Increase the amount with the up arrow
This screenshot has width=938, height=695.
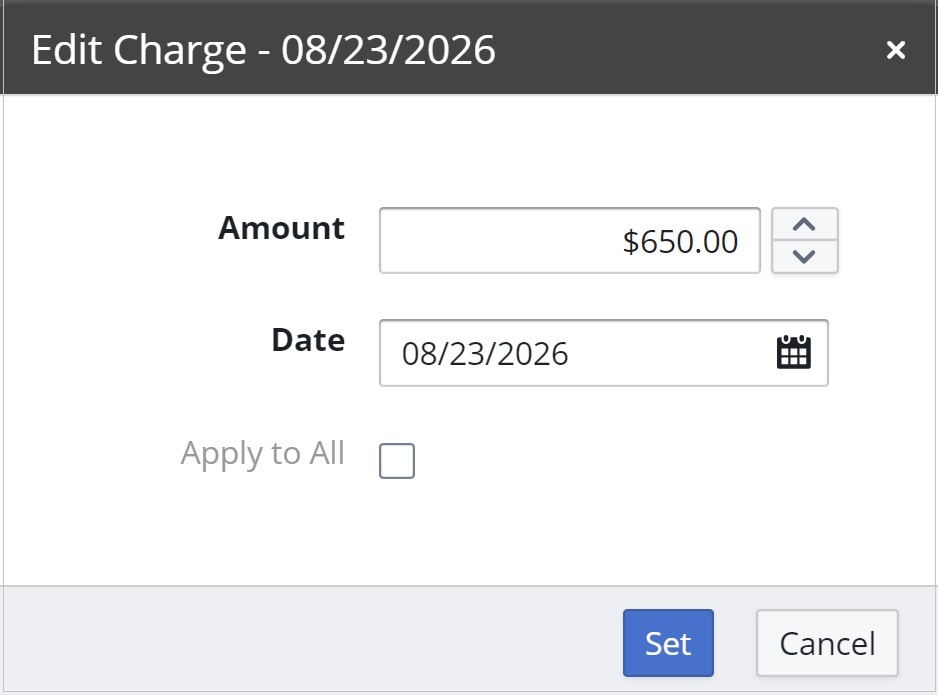[x=805, y=224]
